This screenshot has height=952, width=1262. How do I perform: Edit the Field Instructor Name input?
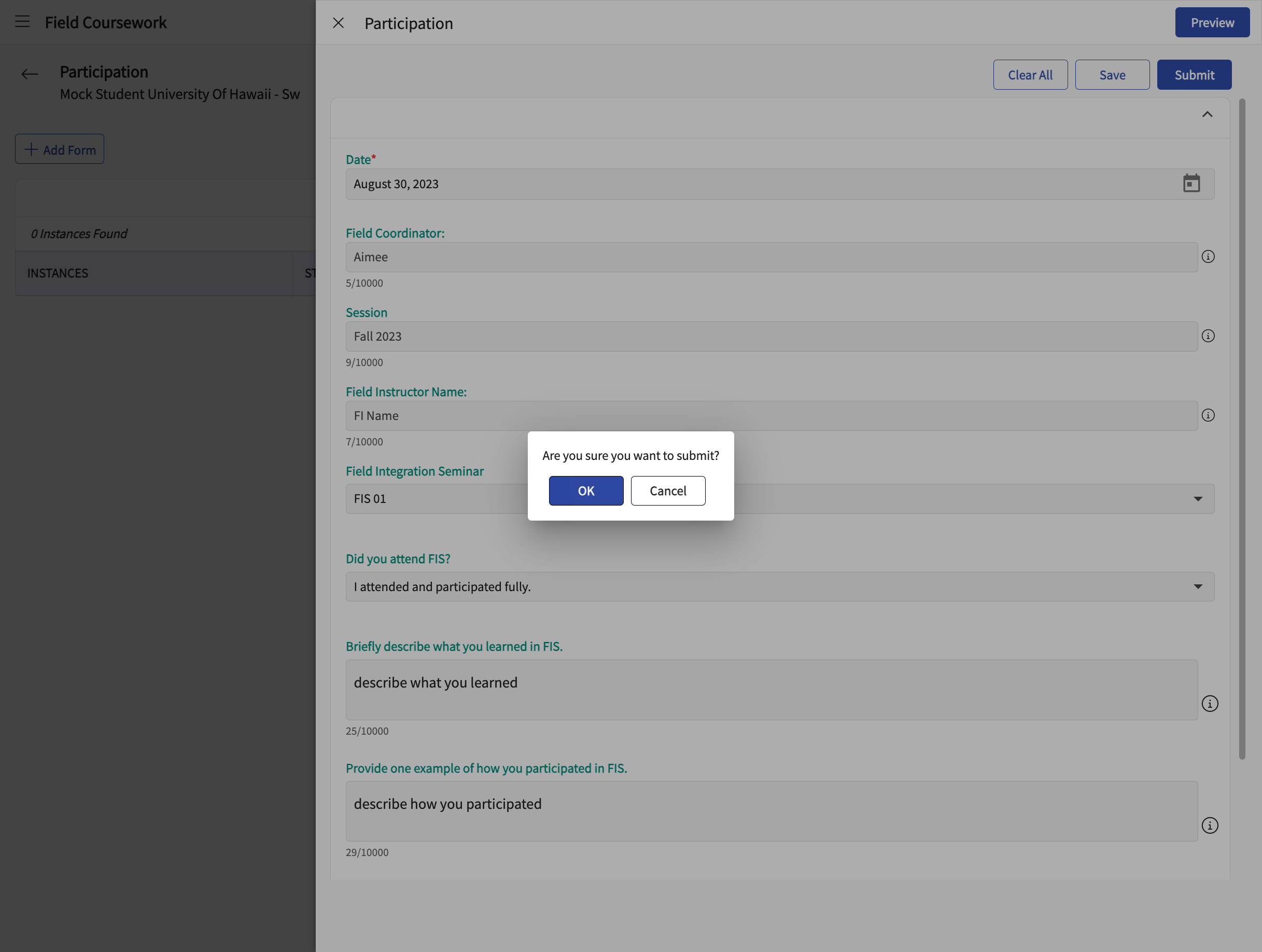(x=772, y=416)
